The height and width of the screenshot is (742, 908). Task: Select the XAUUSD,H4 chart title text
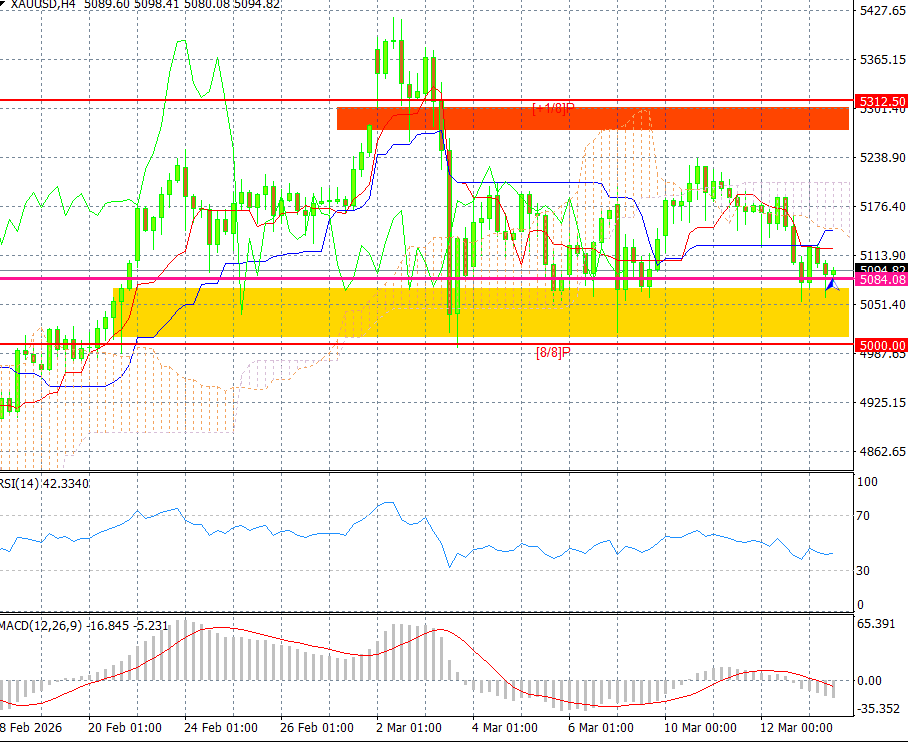43,5
